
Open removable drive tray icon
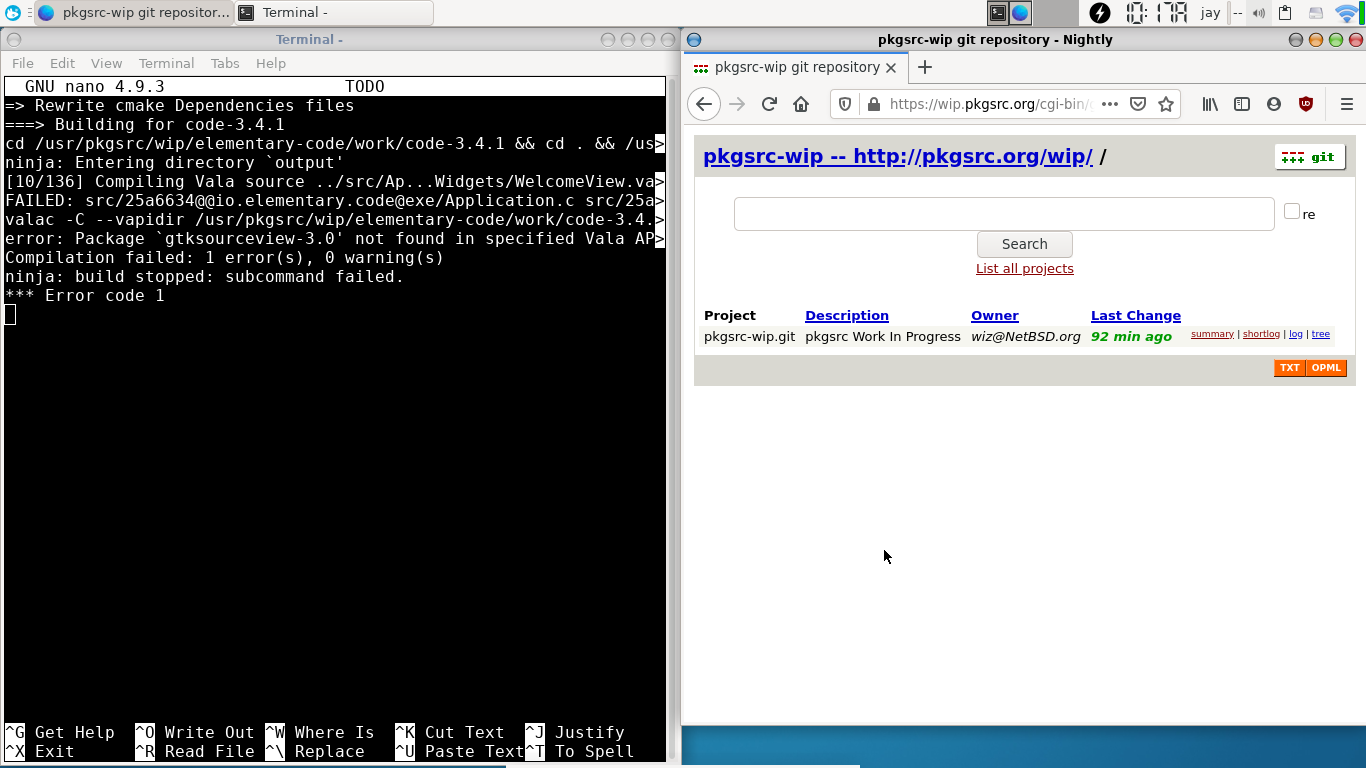point(1316,13)
